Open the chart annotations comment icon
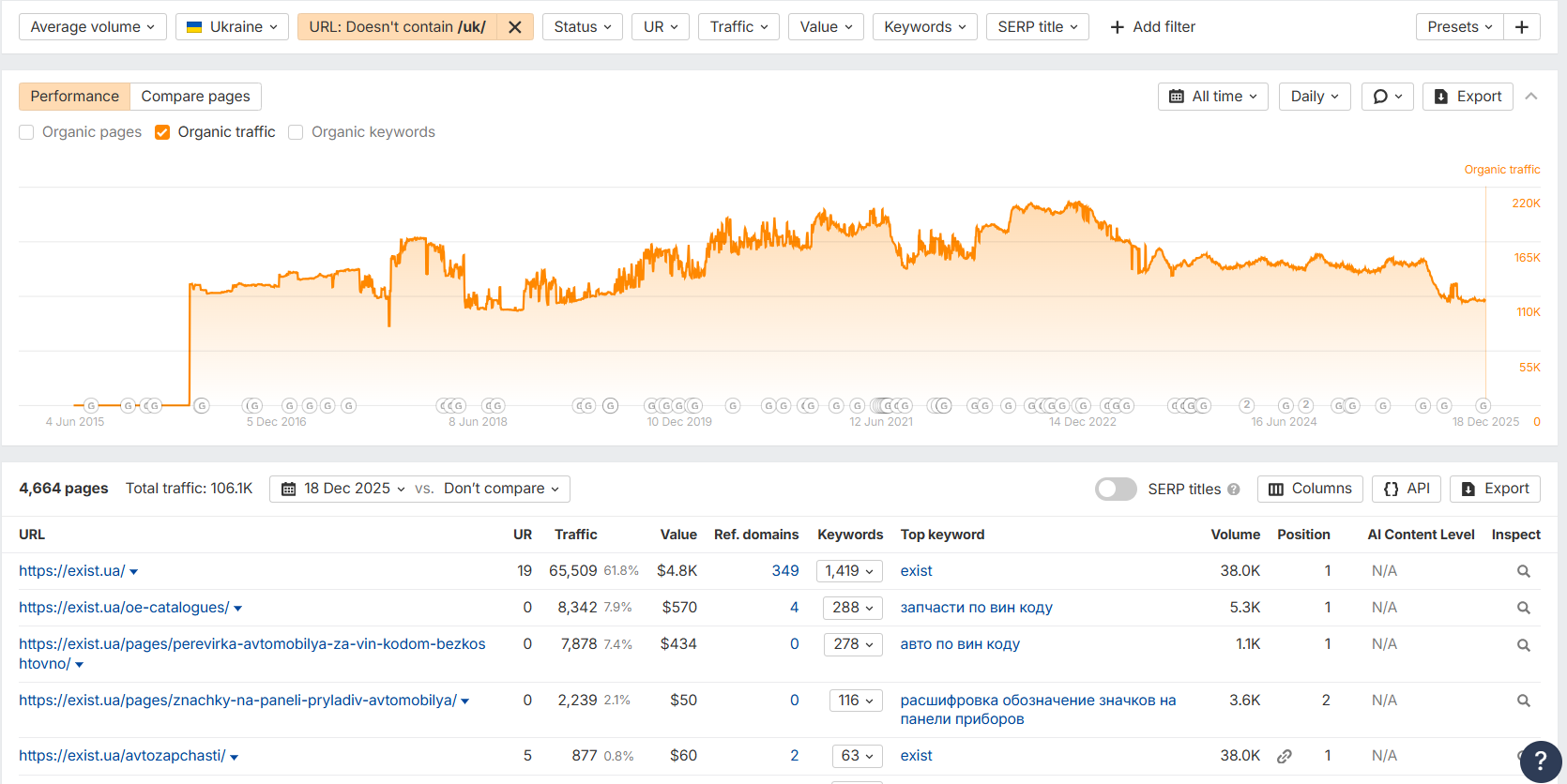Viewport: 1567px width, 784px height. (x=1387, y=97)
